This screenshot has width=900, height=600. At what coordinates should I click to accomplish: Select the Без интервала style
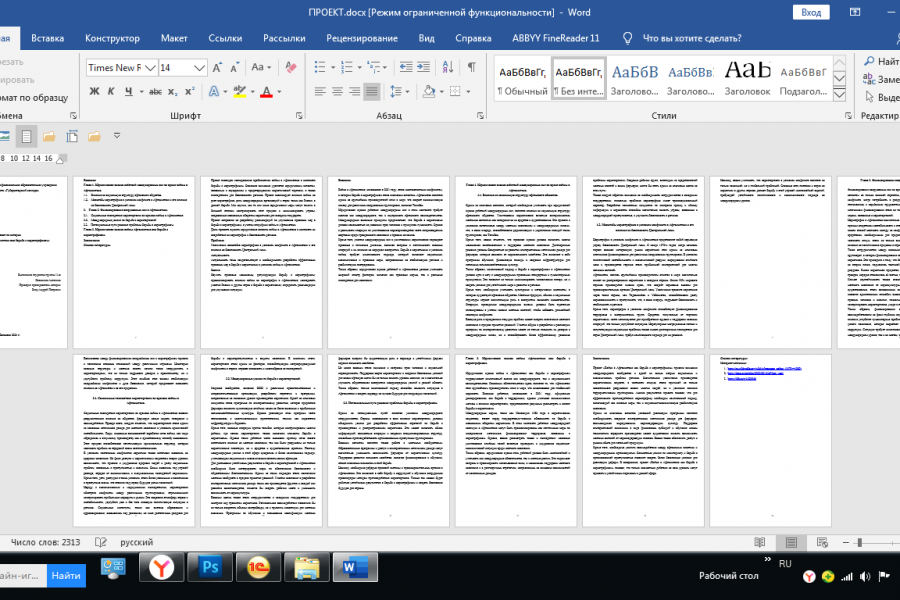coord(579,79)
